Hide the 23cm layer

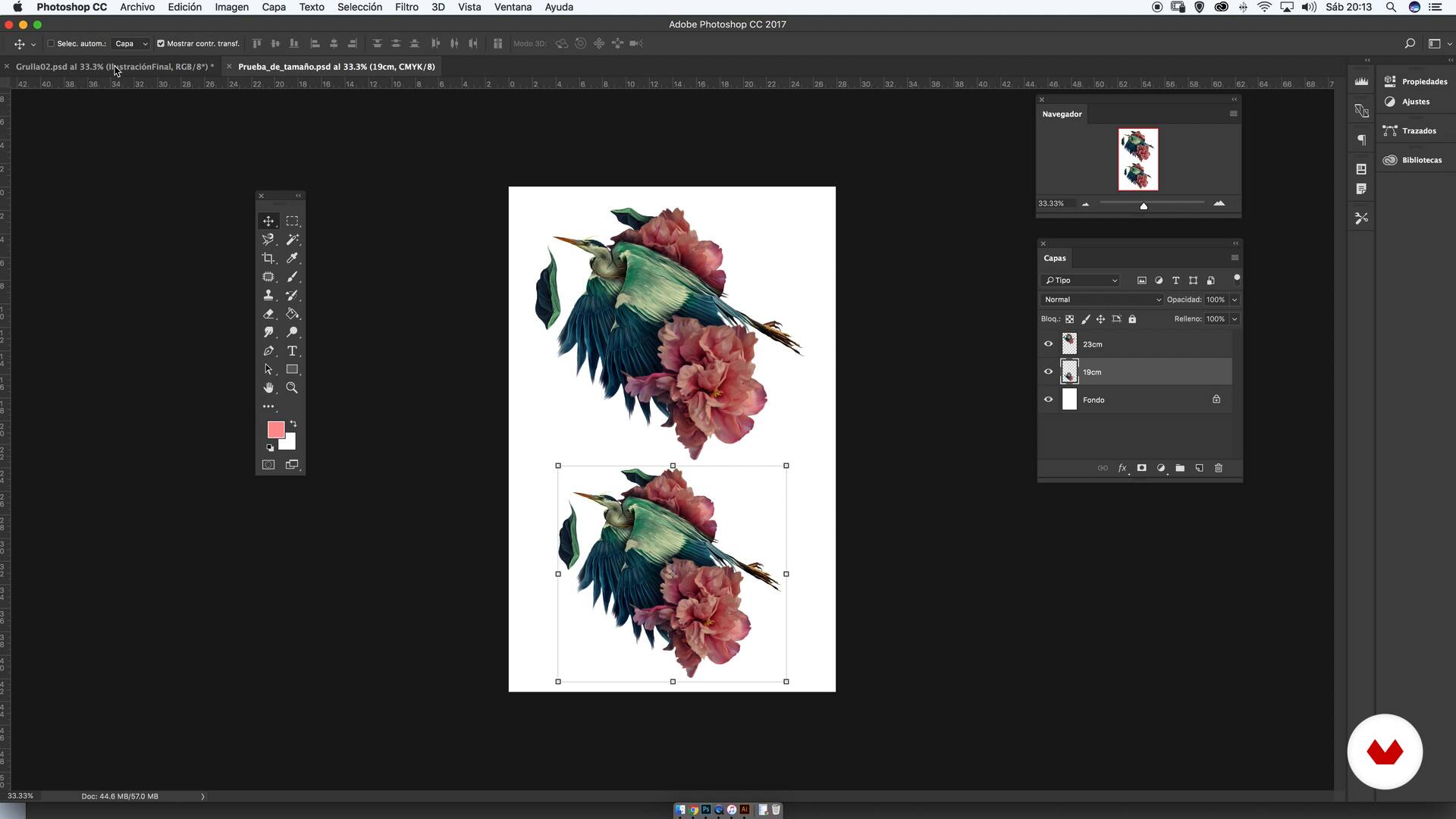tap(1049, 344)
